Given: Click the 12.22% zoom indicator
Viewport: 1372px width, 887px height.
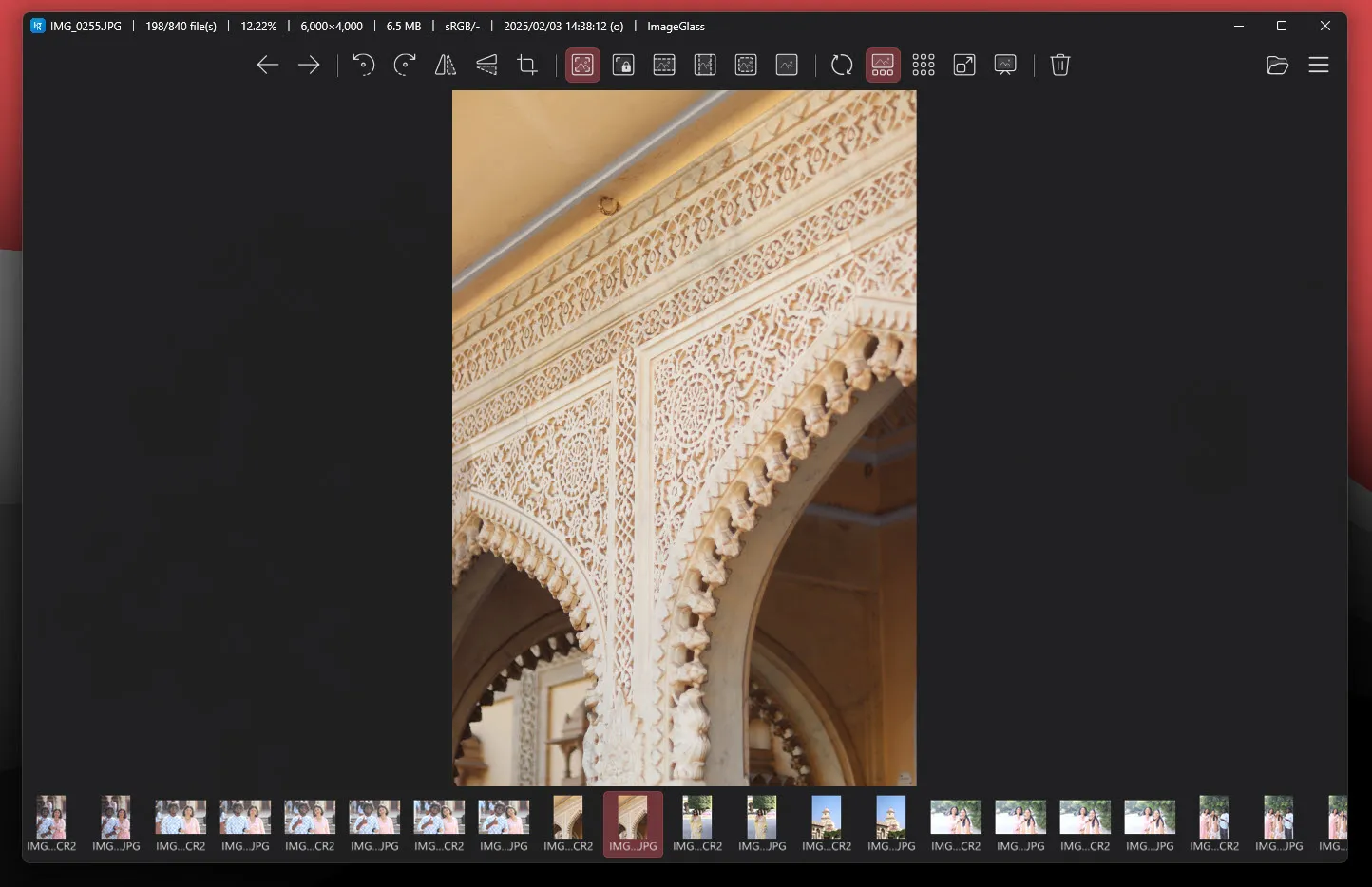Looking at the screenshot, I should click(258, 26).
